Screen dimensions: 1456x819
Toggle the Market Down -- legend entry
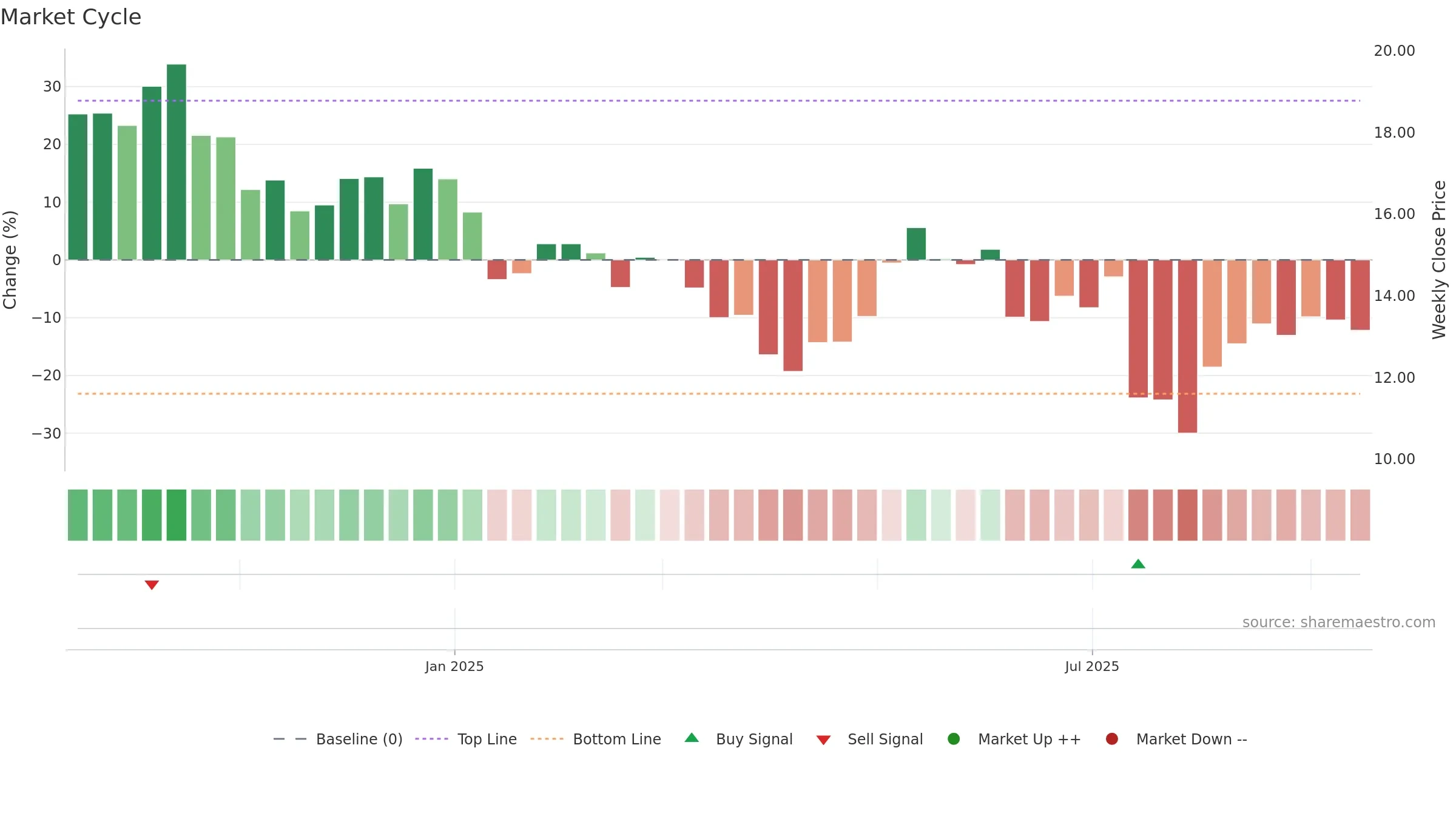1176,739
